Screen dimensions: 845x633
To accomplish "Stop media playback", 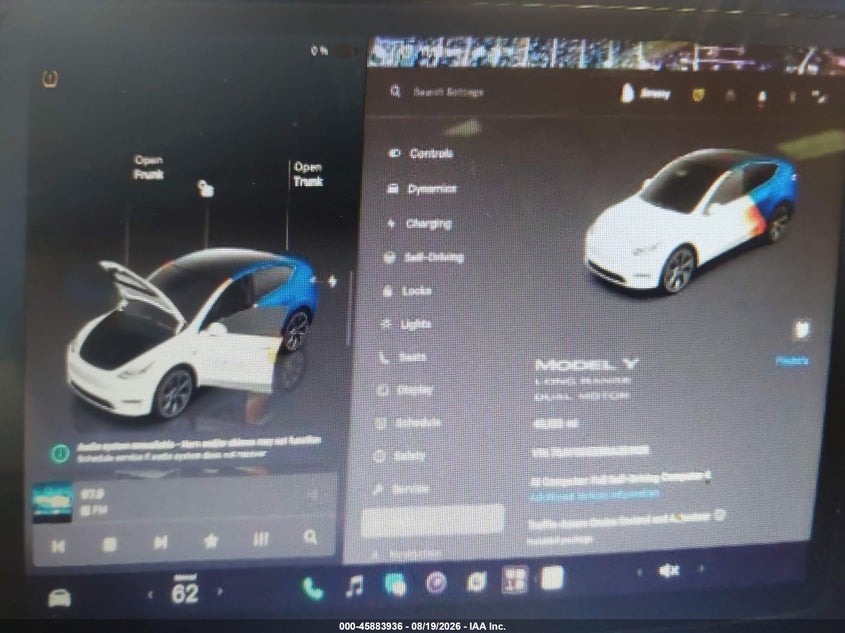I will (109, 544).
